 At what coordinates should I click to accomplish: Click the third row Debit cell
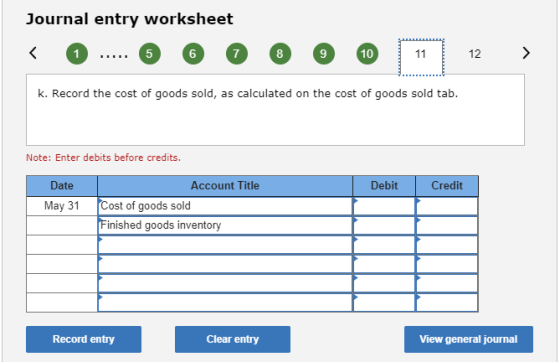[x=384, y=245]
